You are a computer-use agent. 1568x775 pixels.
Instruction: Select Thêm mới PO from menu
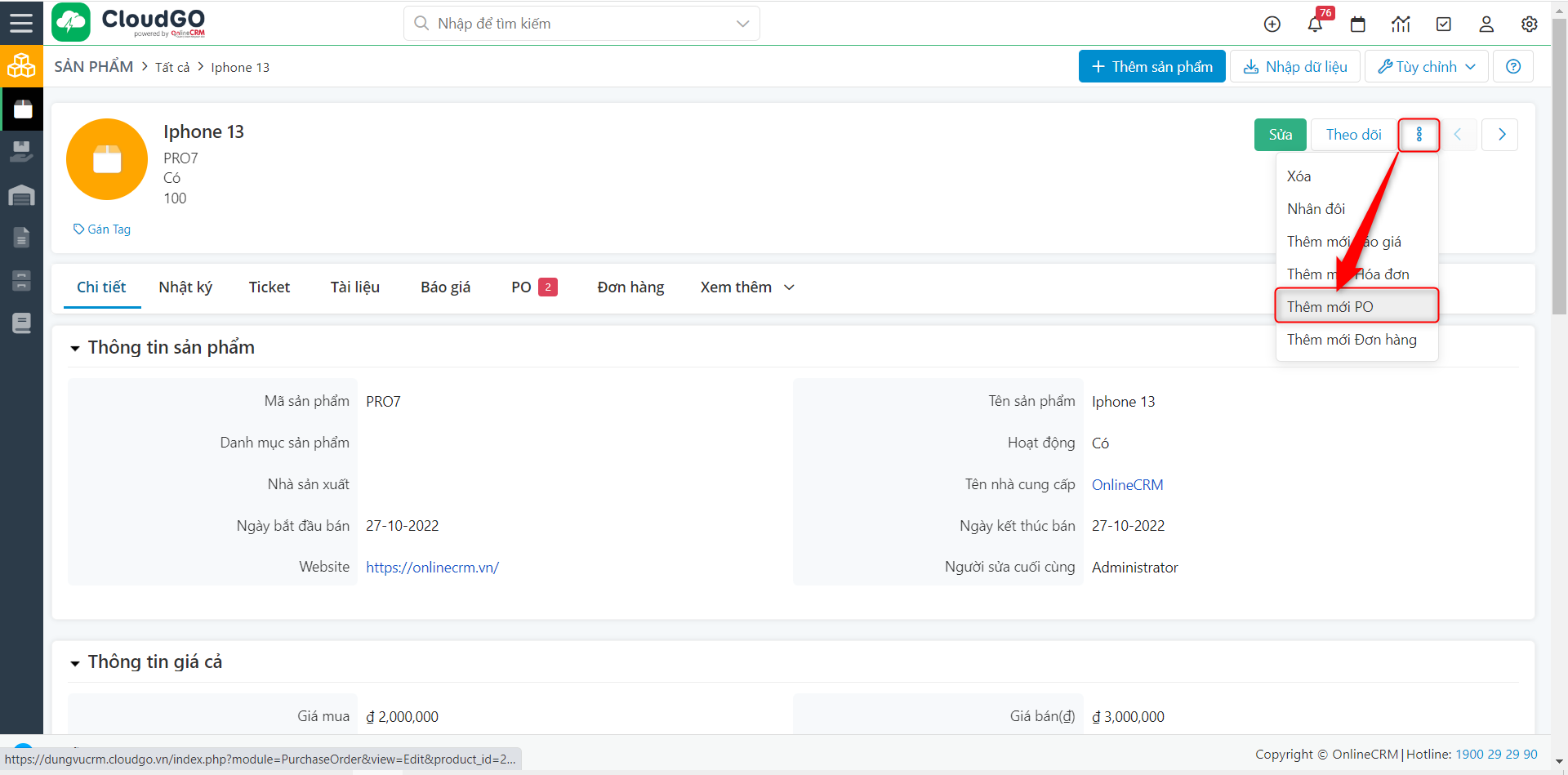[1356, 307]
